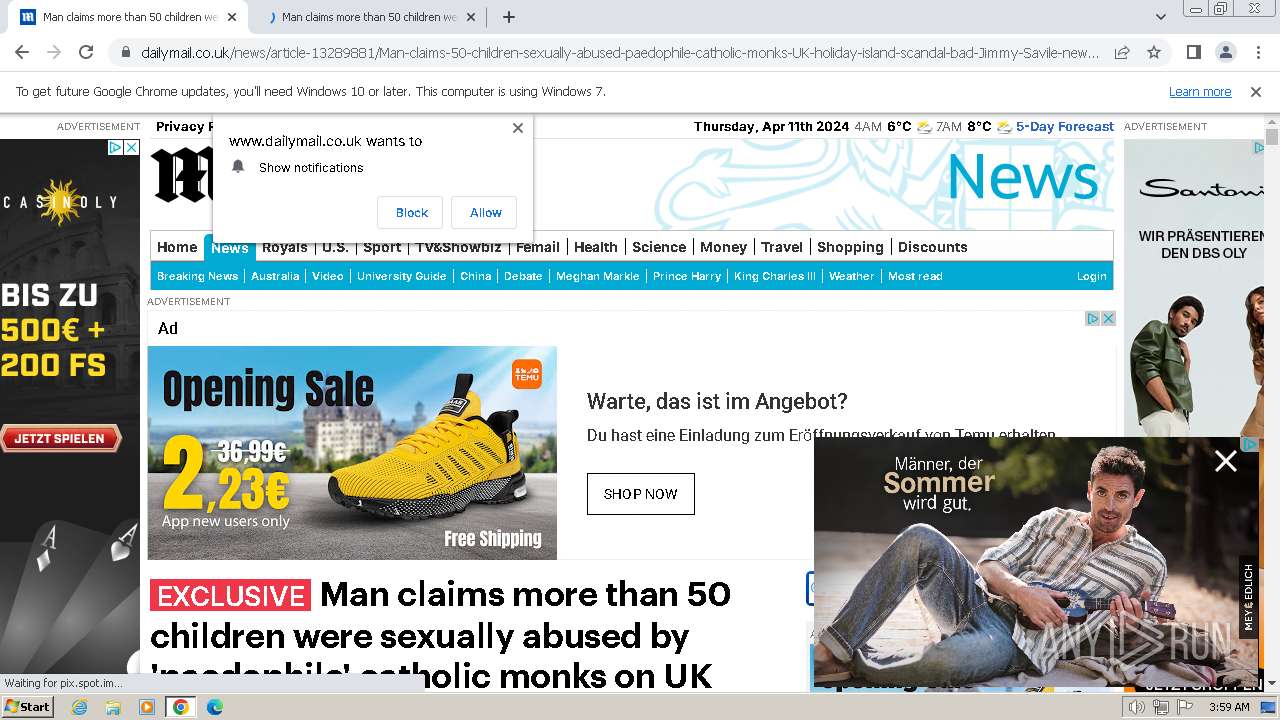The width and height of the screenshot is (1280, 720).
Task: Close the Temu banner ad
Action: coord(1108,318)
